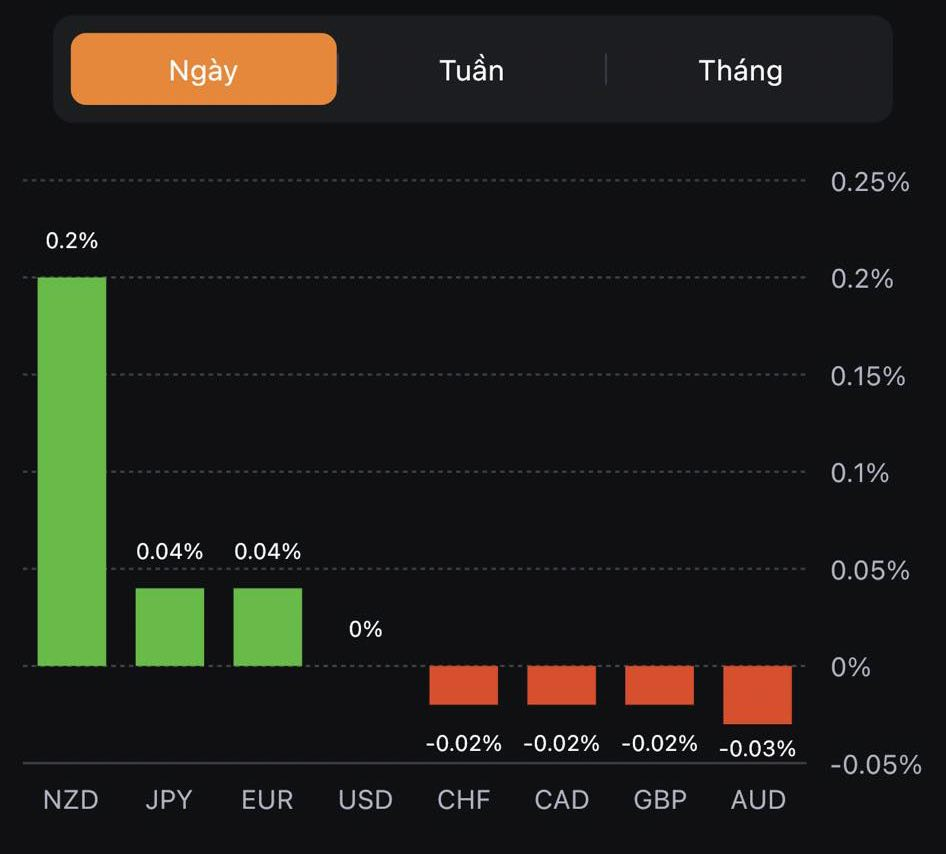The image size is (946, 854).
Task: Tap the GBP currency label
Action: coord(660,800)
